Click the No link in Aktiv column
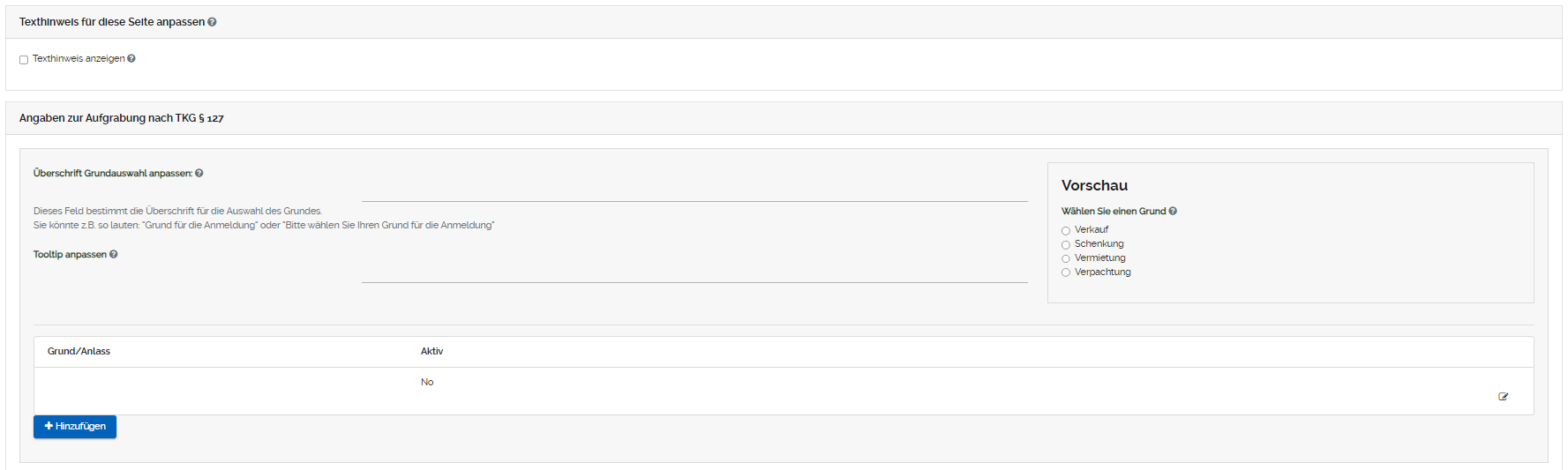 tap(427, 382)
